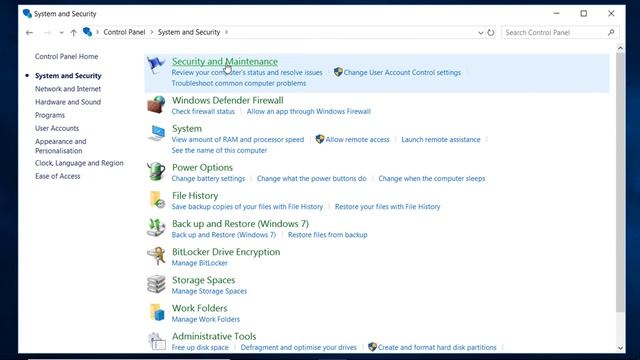The image size is (640, 360).
Task: Select Ease of Access category
Action: [58, 176]
